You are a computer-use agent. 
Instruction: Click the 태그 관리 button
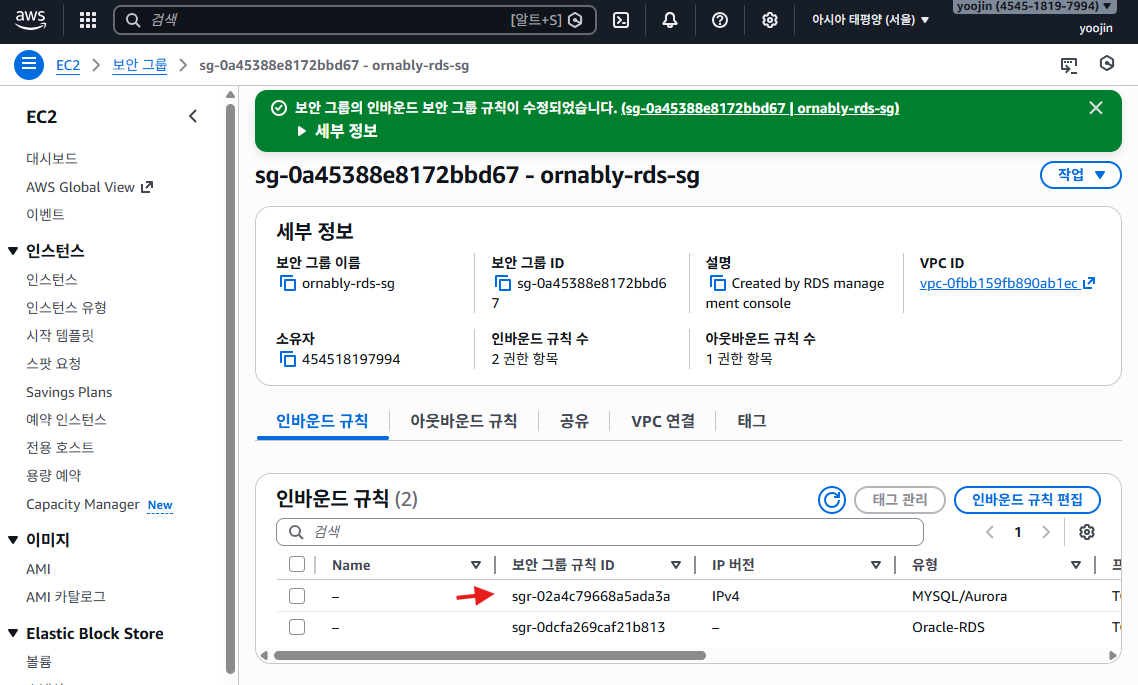900,500
